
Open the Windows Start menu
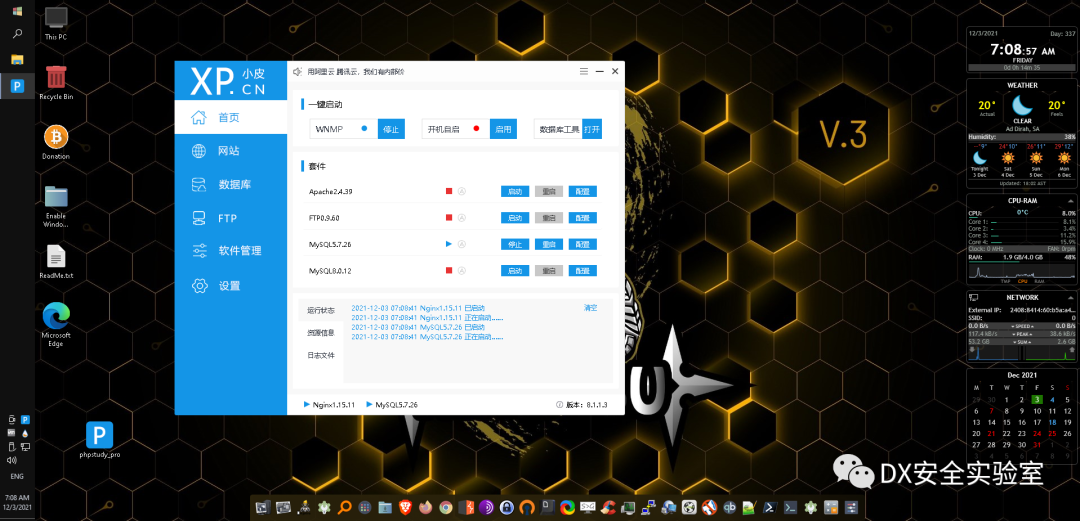(x=17, y=11)
